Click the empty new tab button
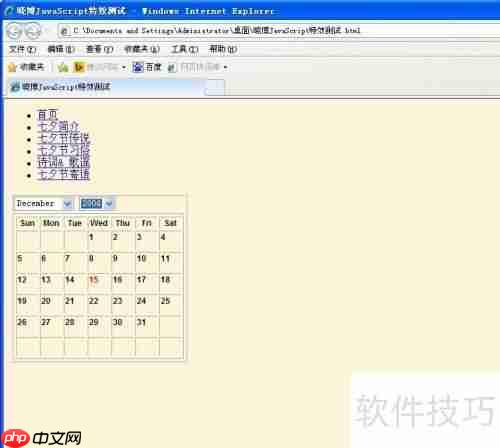500x448 pixels. tap(214, 88)
